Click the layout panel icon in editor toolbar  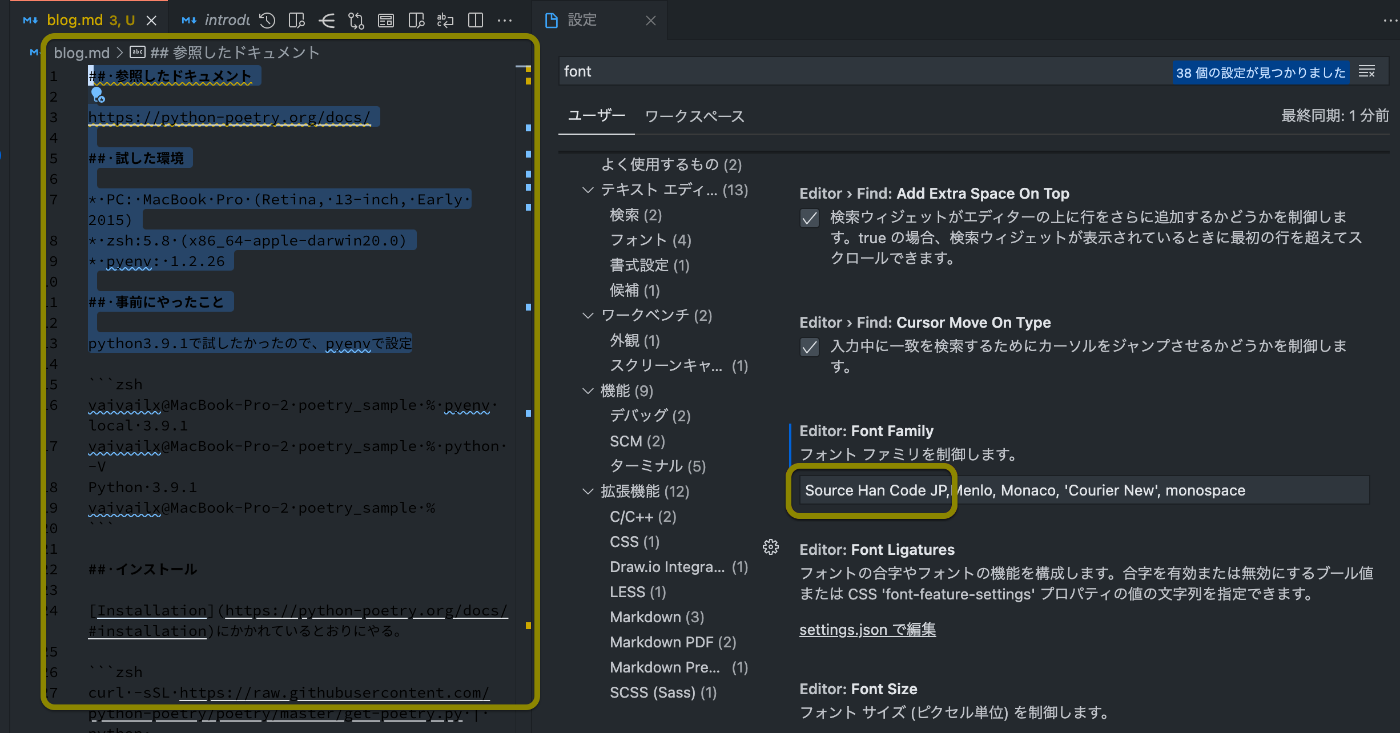(x=386, y=20)
